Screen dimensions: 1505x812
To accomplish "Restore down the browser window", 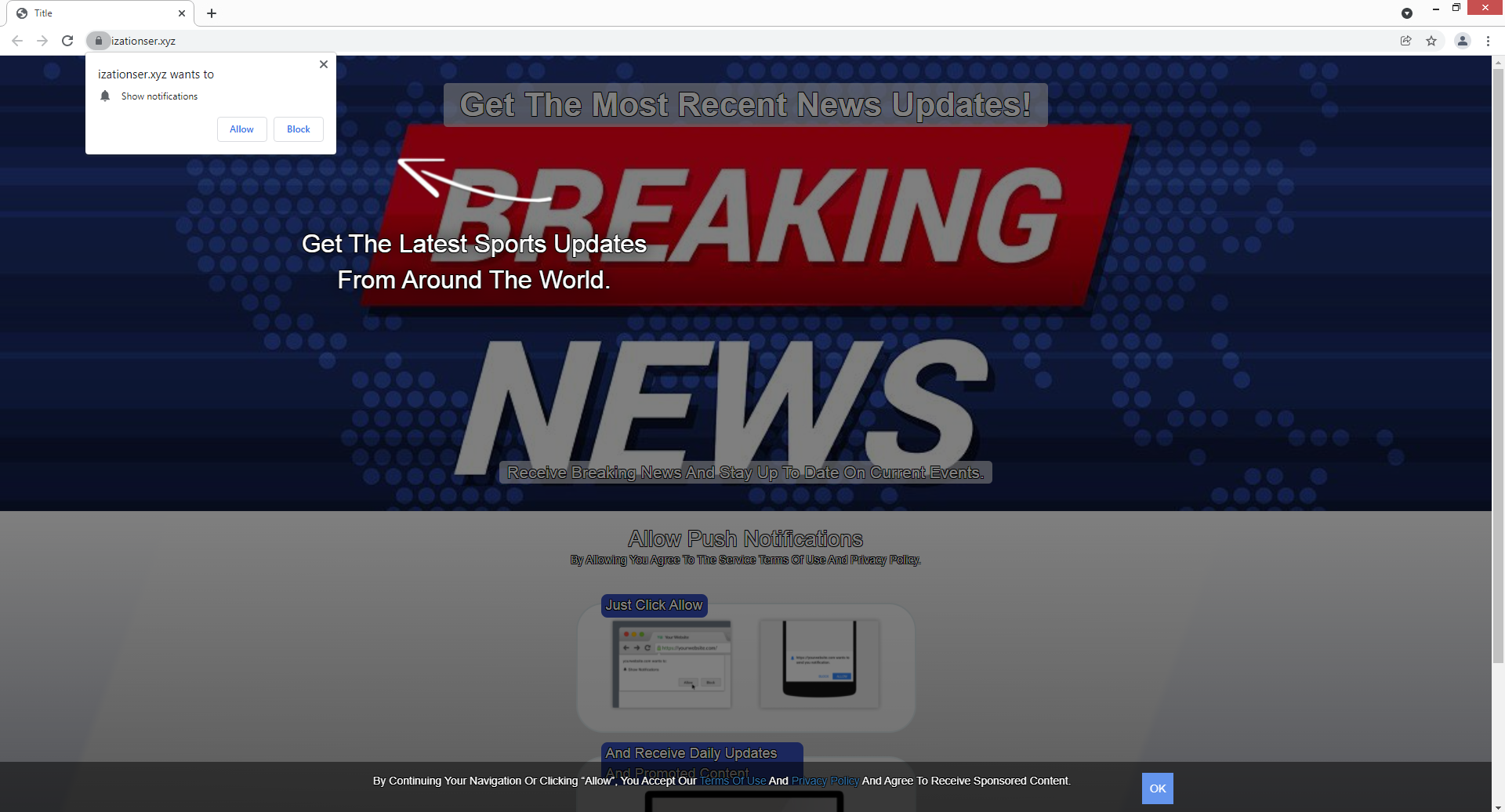I will pyautogui.click(x=1456, y=8).
